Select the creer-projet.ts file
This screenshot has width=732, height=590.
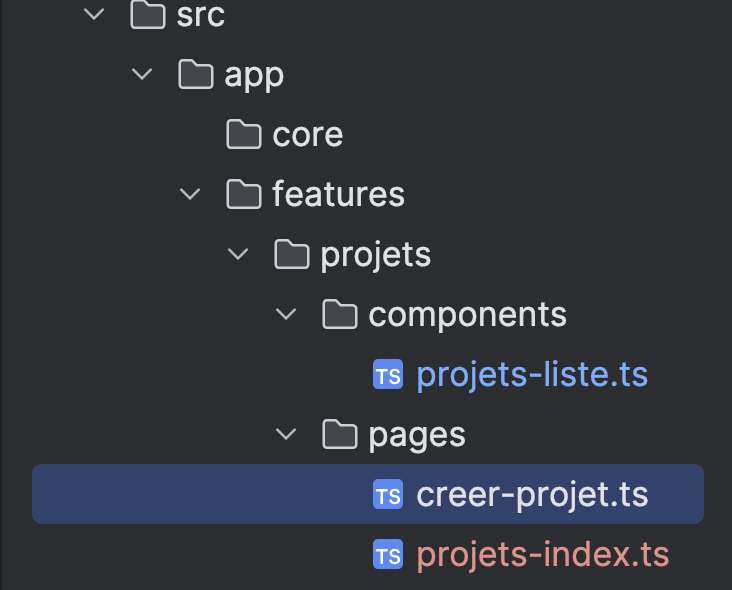pyautogui.click(x=532, y=494)
